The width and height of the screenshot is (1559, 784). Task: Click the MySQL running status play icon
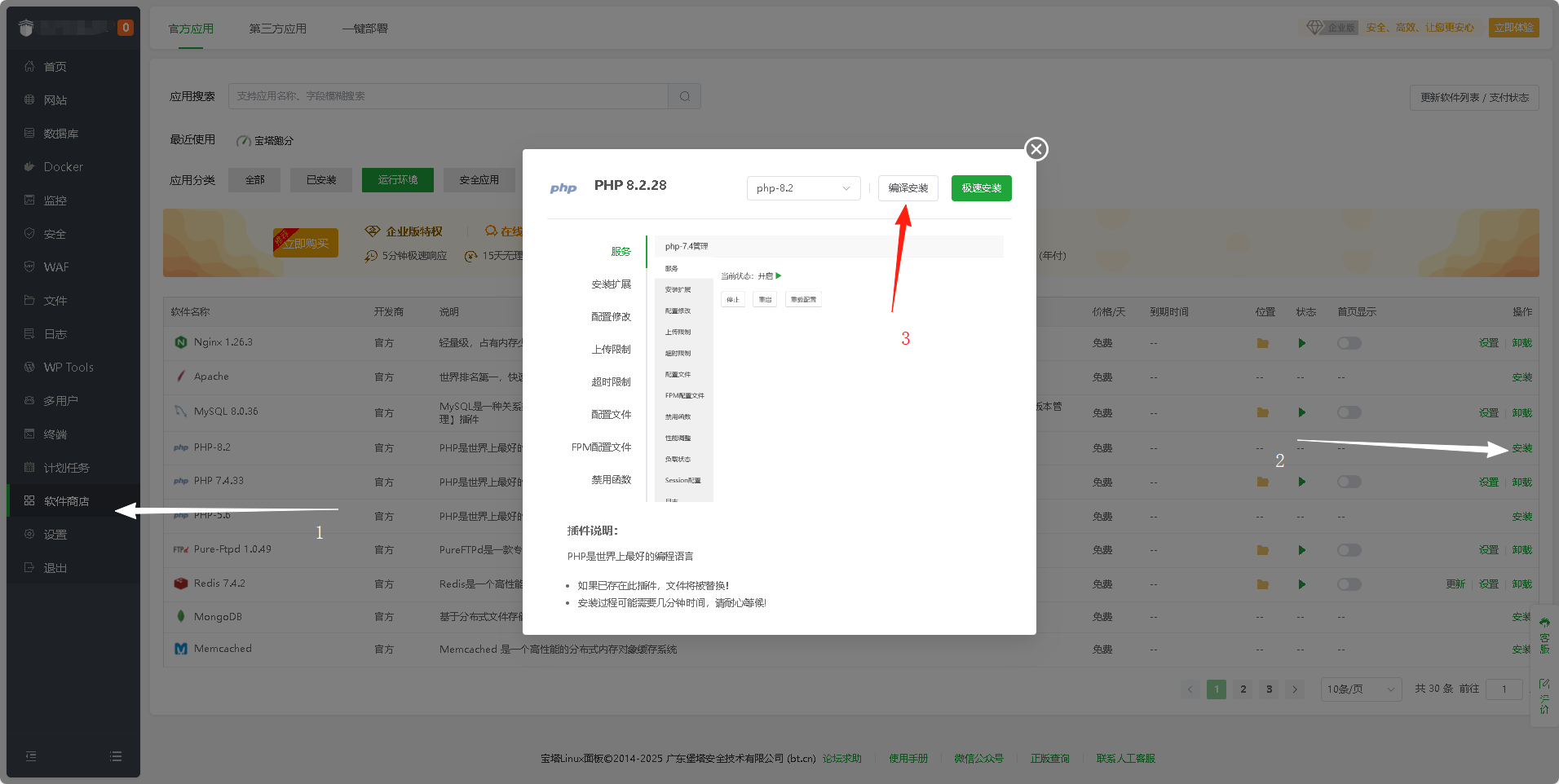pyautogui.click(x=1301, y=412)
